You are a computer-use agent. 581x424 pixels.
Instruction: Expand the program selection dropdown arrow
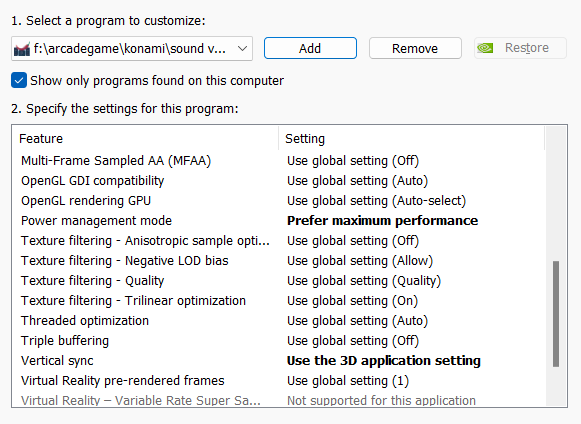242,49
